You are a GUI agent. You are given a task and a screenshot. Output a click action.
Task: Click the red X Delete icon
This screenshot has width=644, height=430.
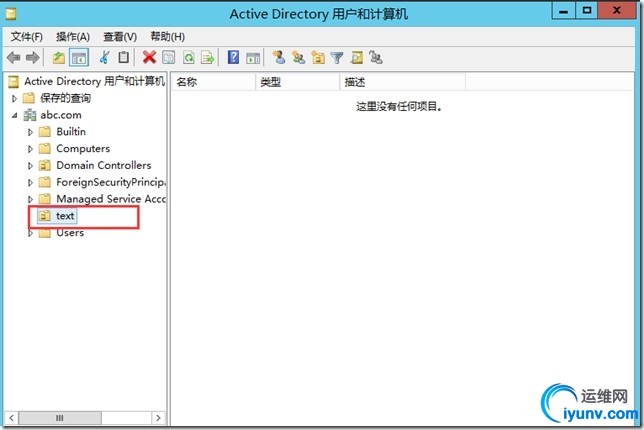click(x=149, y=57)
